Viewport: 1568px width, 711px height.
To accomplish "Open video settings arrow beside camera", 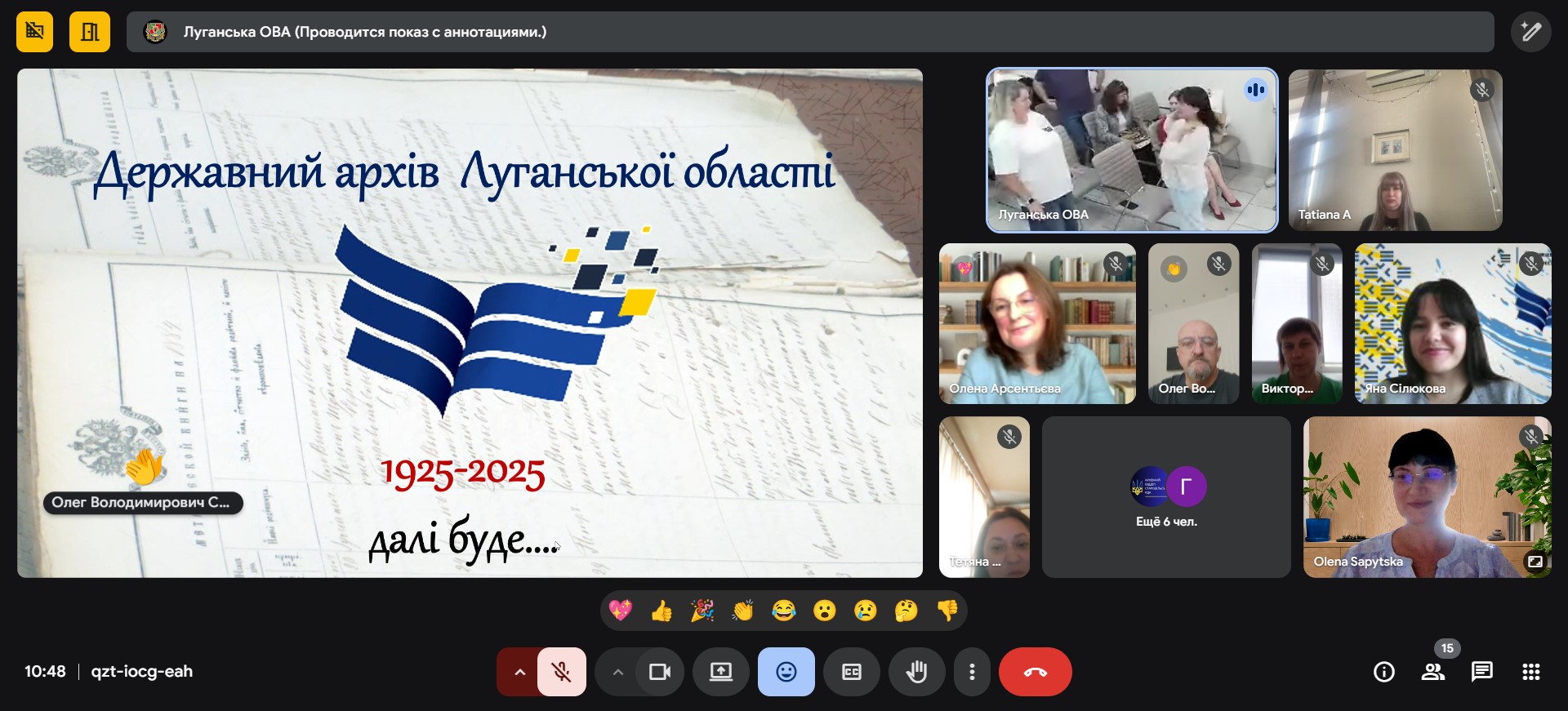I will tap(617, 672).
